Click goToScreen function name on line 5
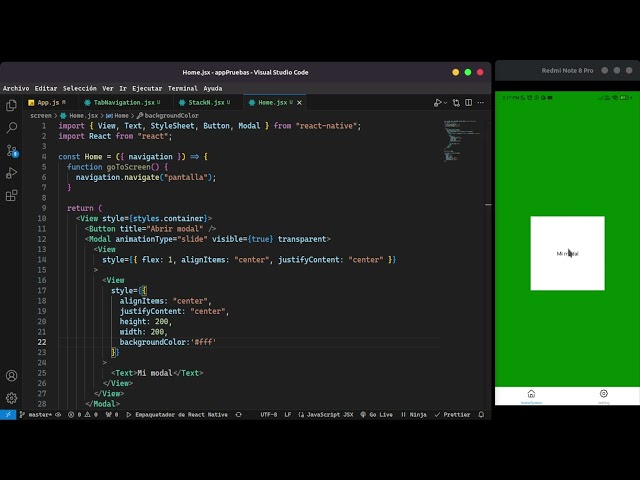This screenshot has height=480, width=640. click(x=129, y=167)
